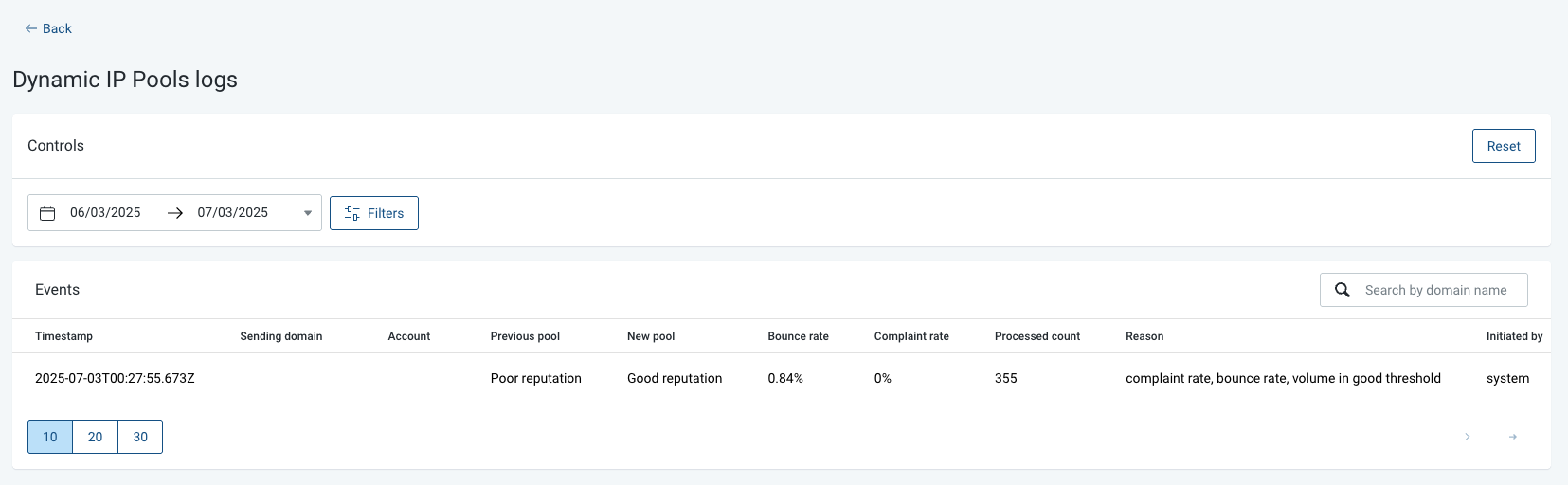Go back using the Back link
Viewport: 1568px width, 485px height.
tap(48, 28)
